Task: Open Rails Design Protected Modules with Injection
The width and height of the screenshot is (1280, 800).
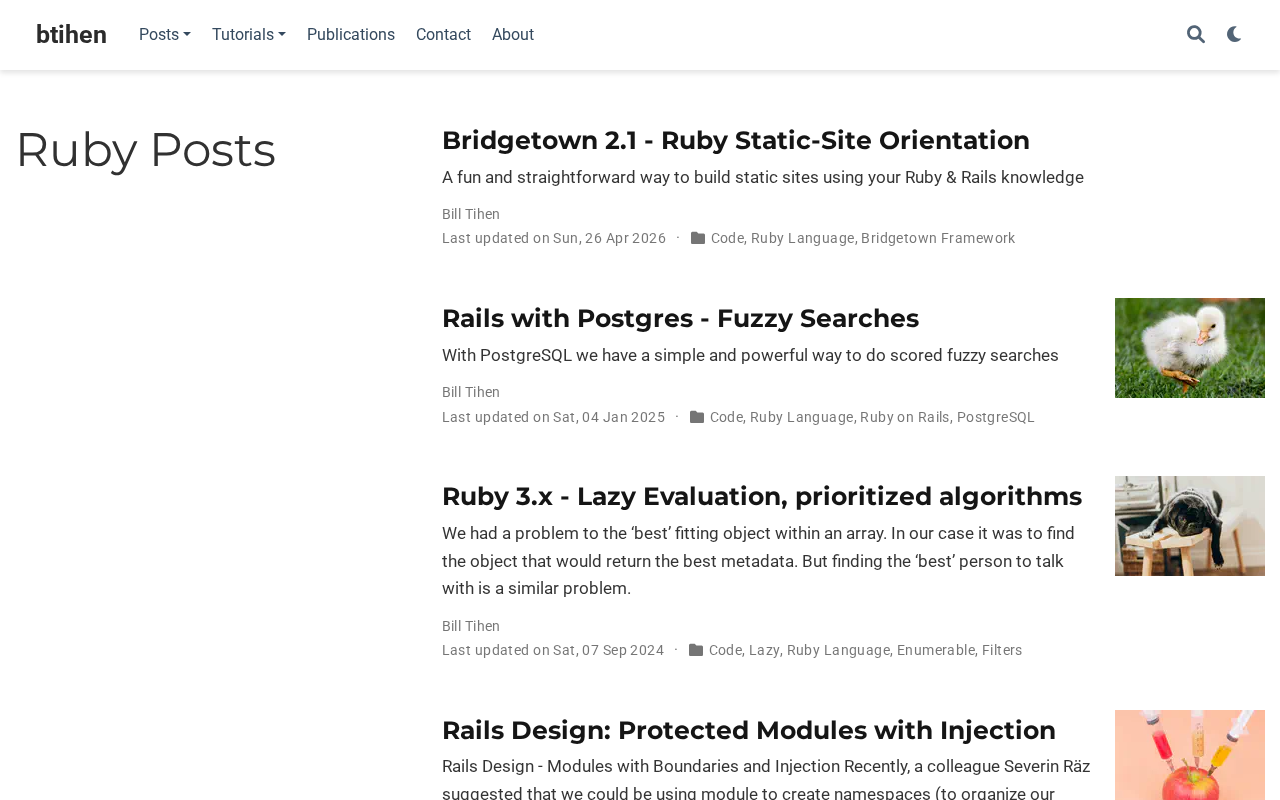Action: (x=749, y=730)
